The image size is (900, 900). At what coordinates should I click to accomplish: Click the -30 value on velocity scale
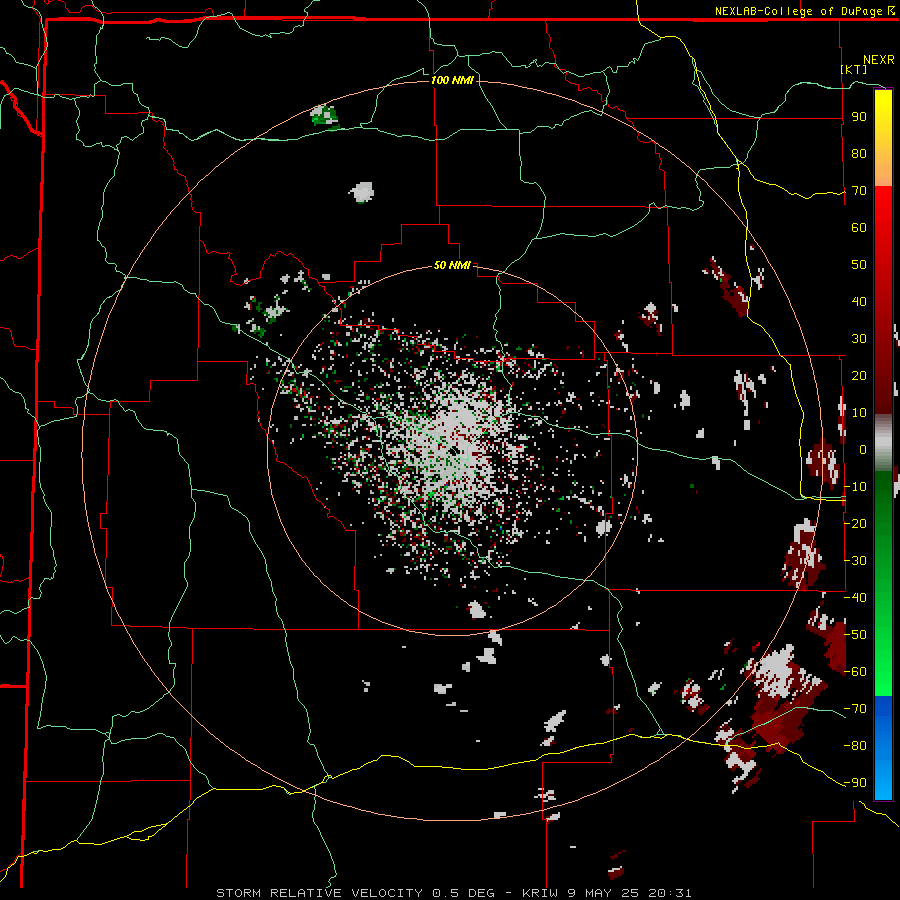tap(855, 561)
